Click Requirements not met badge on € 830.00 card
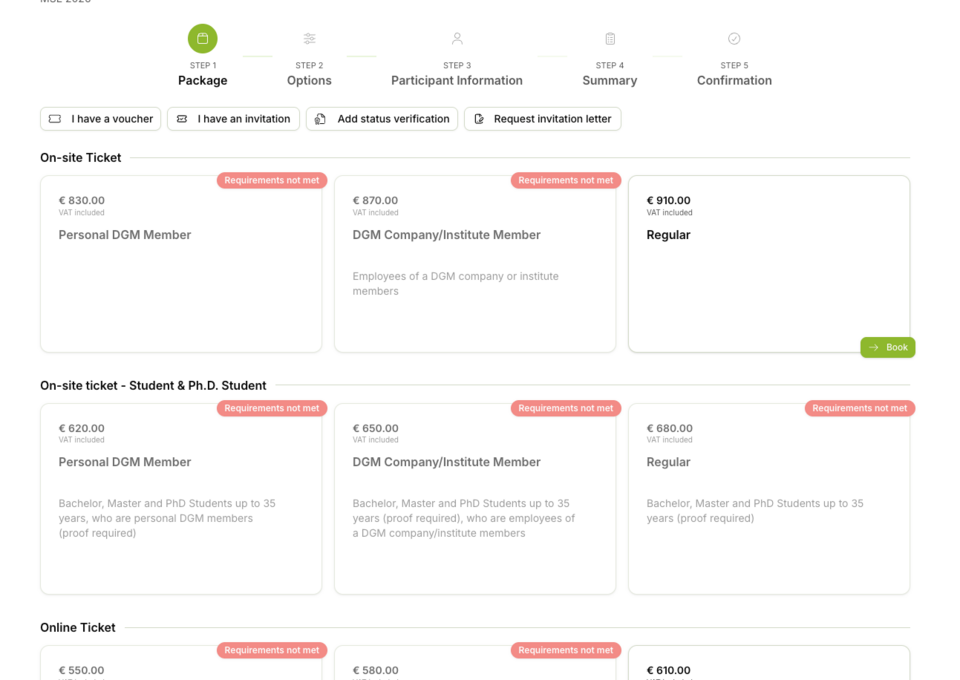This screenshot has width=960, height=680. point(272,180)
